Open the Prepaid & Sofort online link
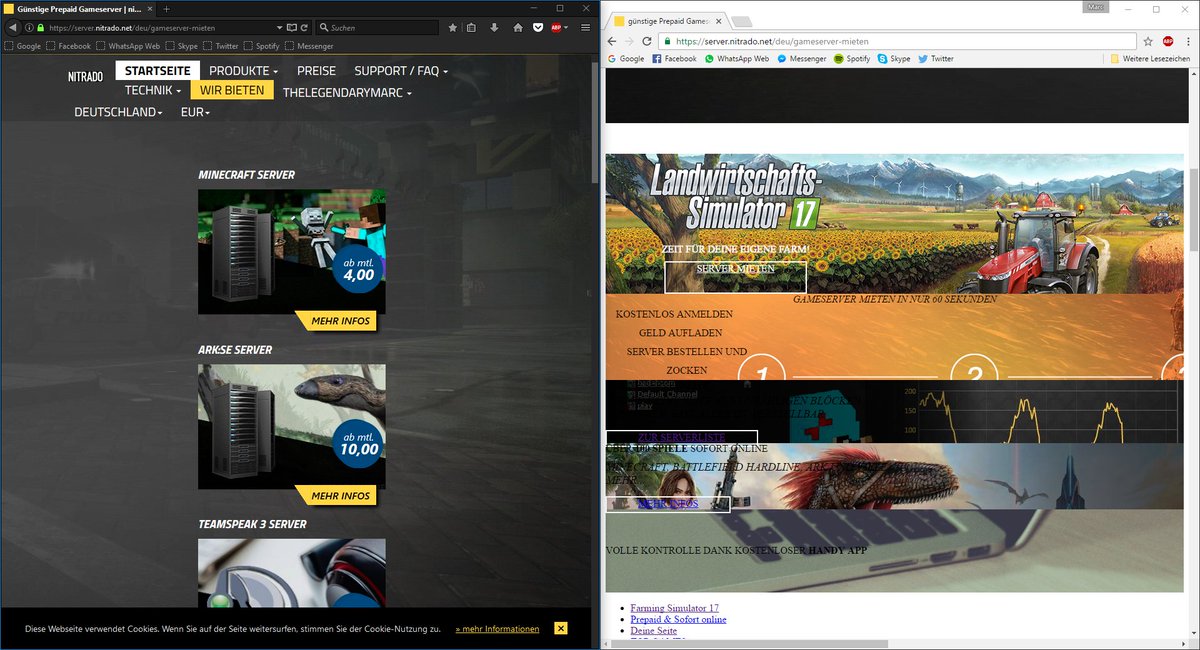 coord(678,620)
